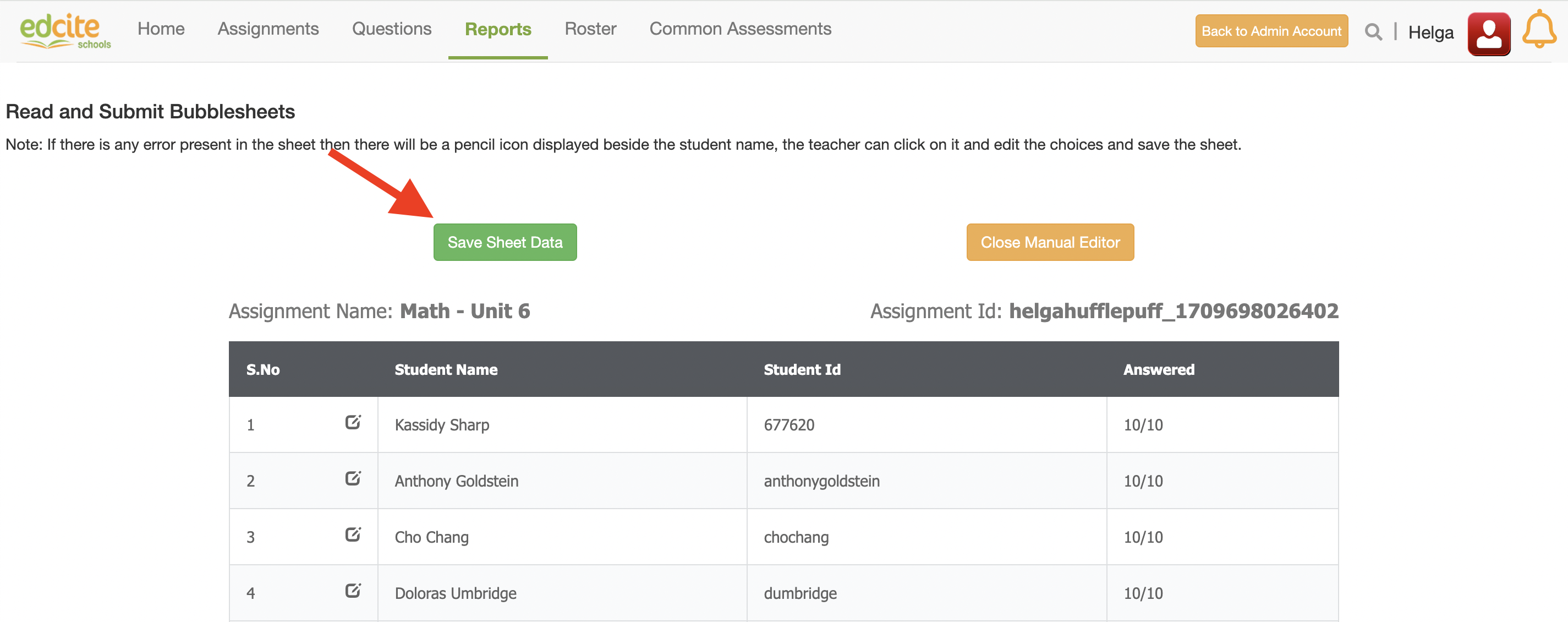Image resolution: width=1568 pixels, height=622 pixels.
Task: Click the red user profile avatar
Action: 1488,34
